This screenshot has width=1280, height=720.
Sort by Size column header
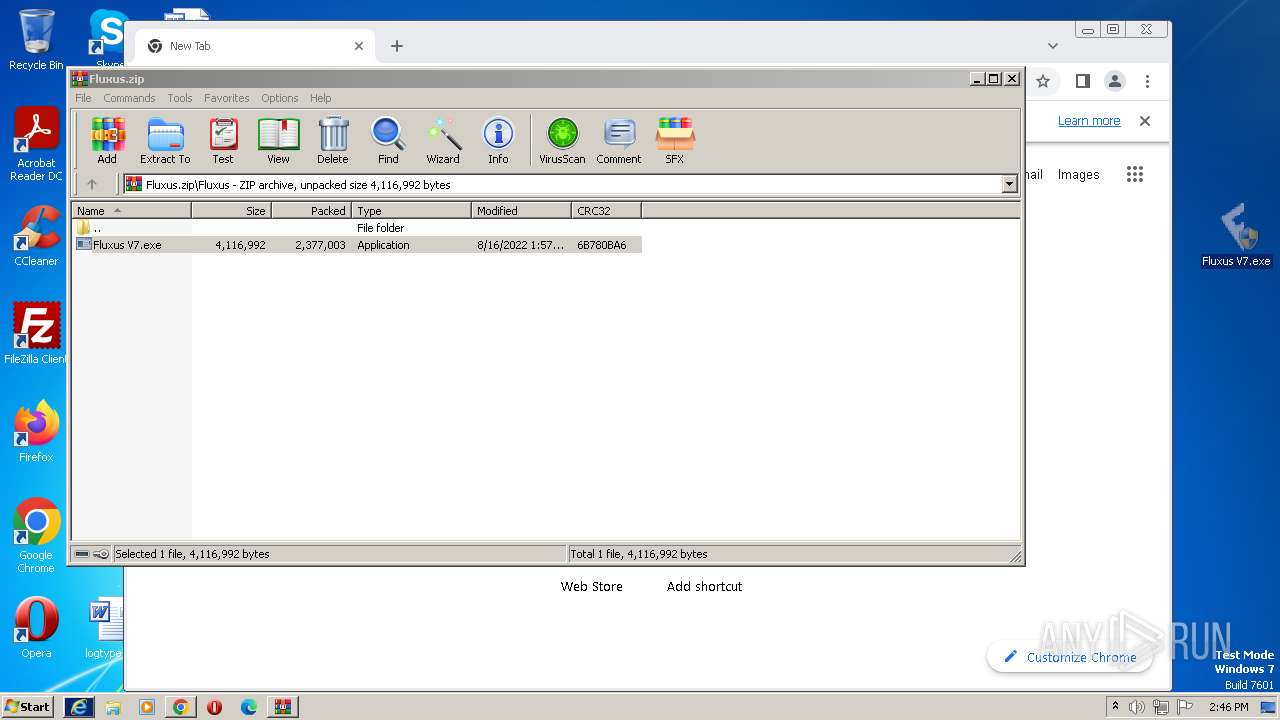pyautogui.click(x=231, y=211)
